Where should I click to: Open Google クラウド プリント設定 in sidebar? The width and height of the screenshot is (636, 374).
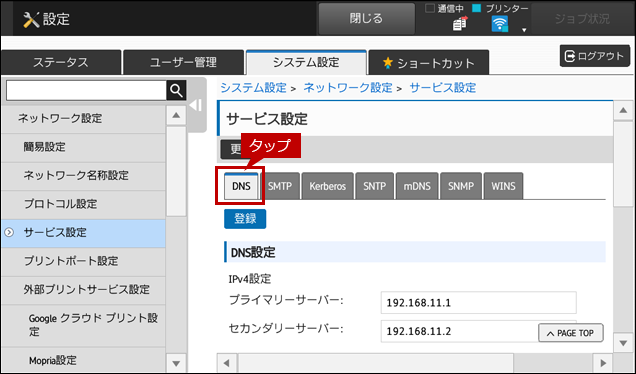click(x=83, y=325)
